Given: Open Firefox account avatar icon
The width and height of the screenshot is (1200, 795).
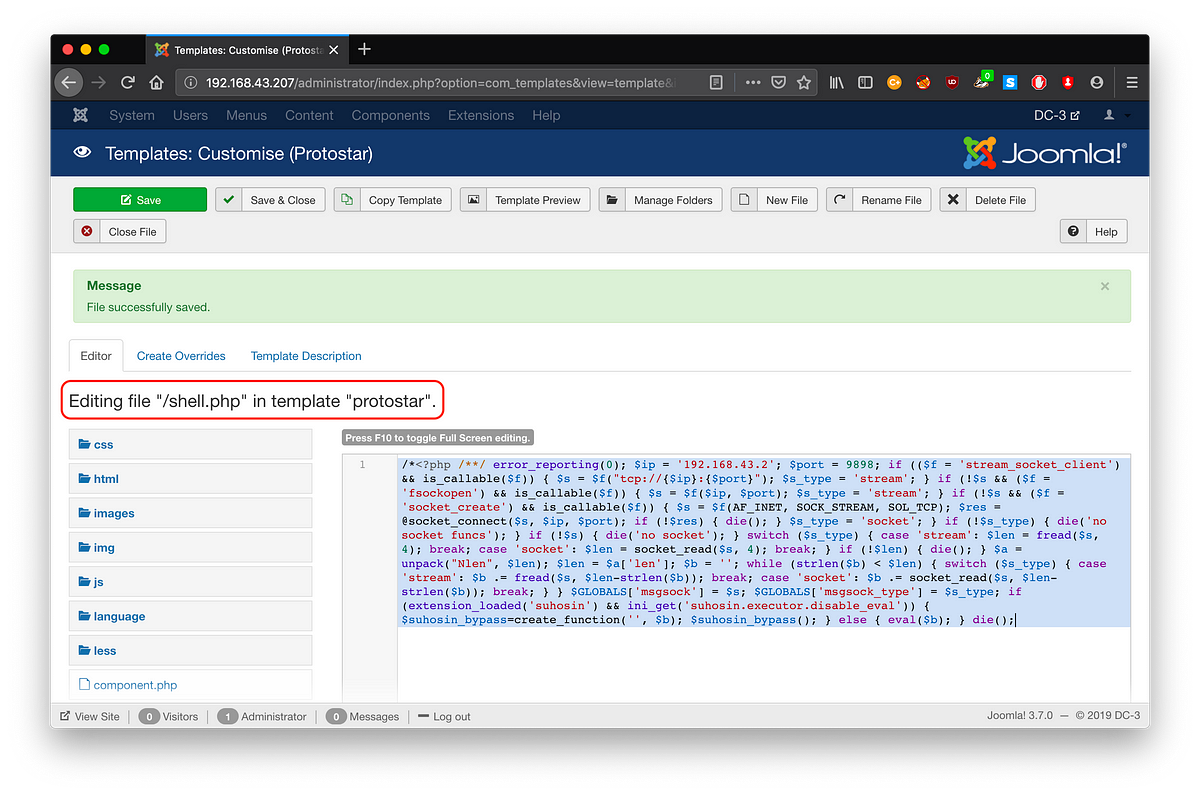Looking at the screenshot, I should tap(1097, 83).
